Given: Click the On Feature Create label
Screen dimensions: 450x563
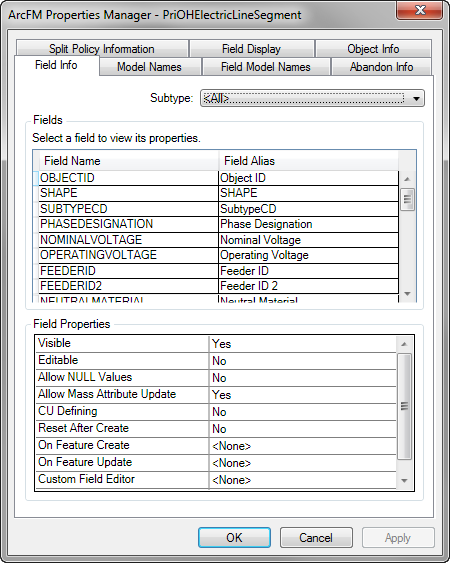Looking at the screenshot, I should pyautogui.click(x=84, y=445).
